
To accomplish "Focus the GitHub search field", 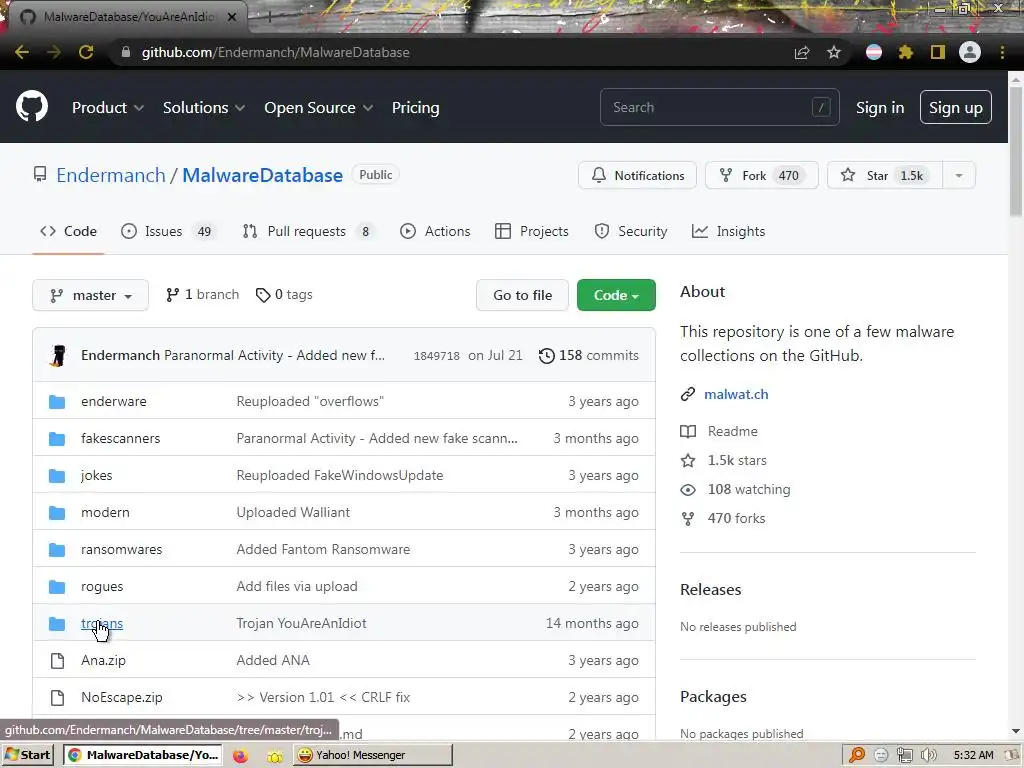I will coord(720,107).
